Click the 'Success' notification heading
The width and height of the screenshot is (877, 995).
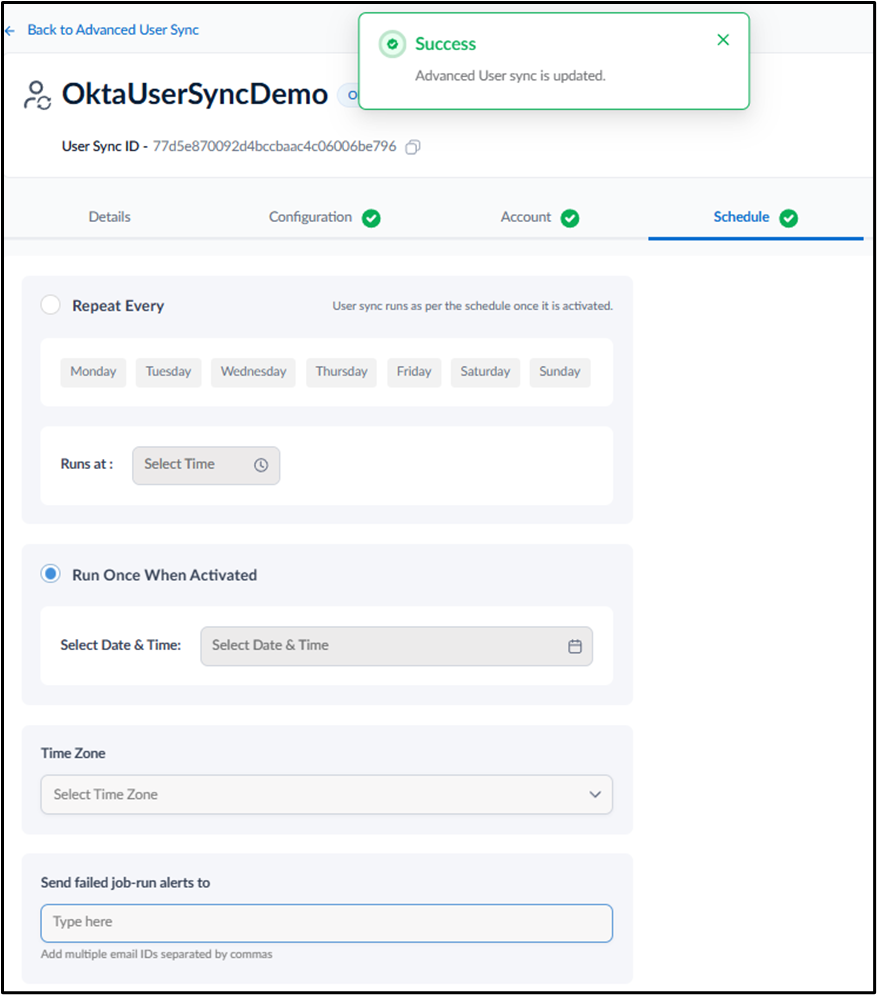(x=445, y=44)
